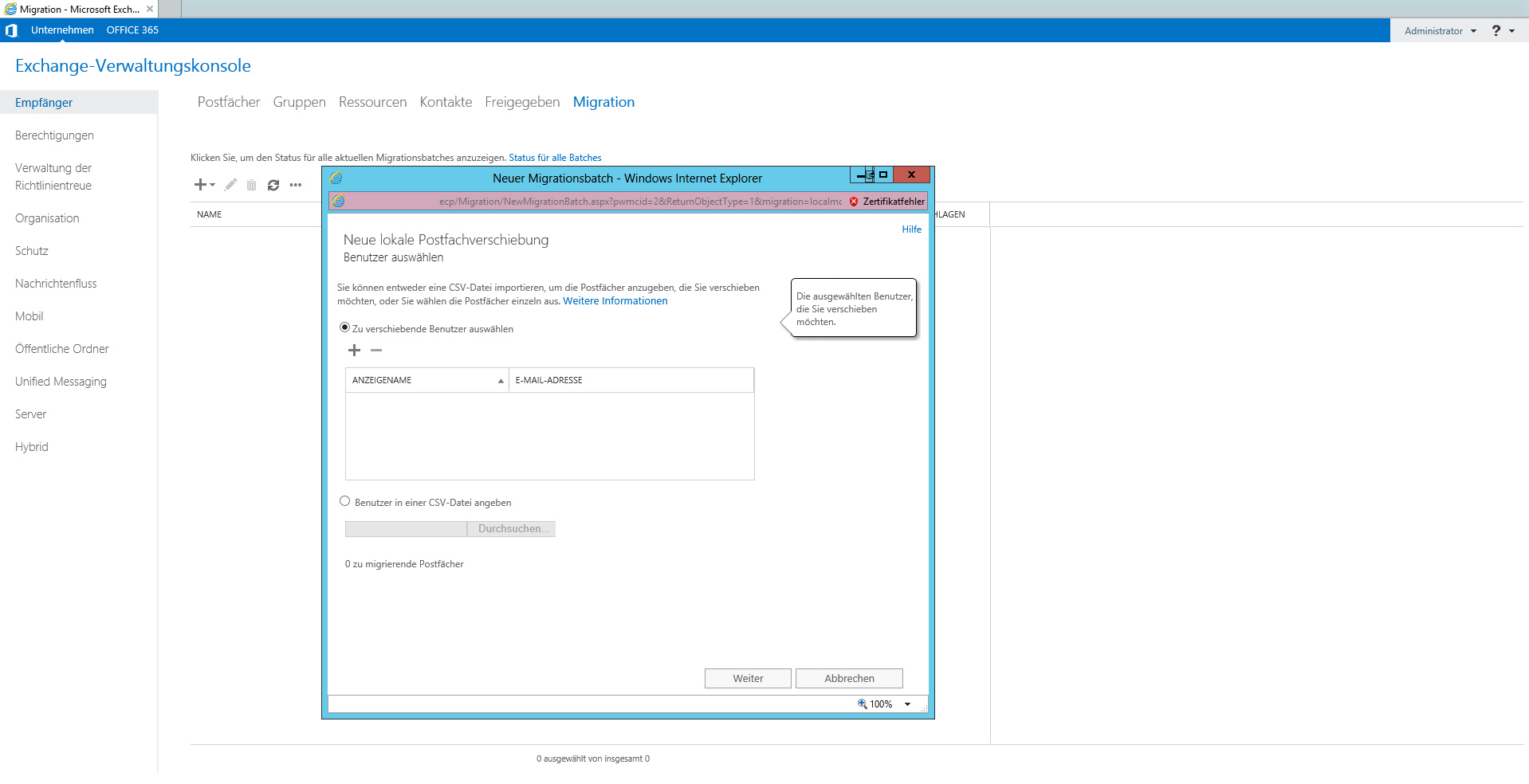Sort by the ANZEIGENAME column header
The image size is (1529, 784).
[x=426, y=380]
